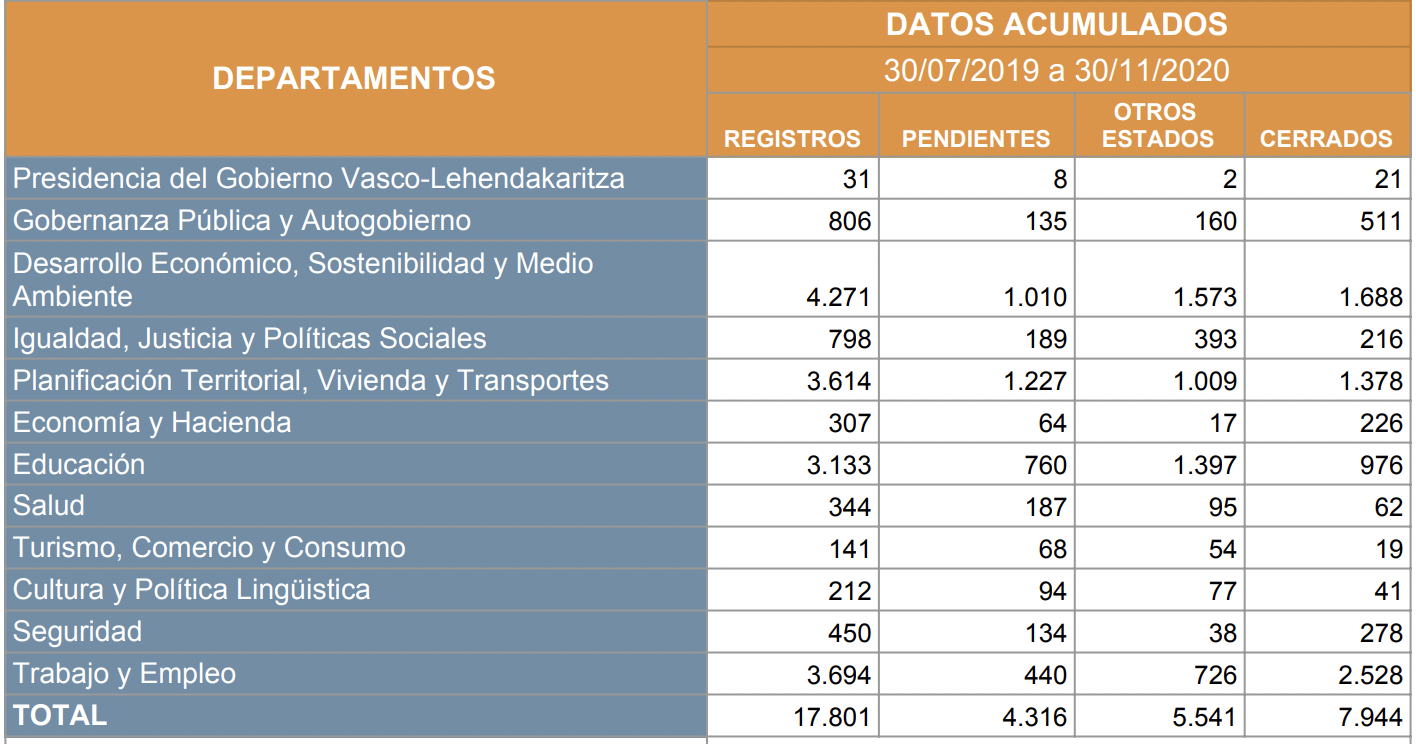Select the DATOS ACUMULADOS header cell
The height and width of the screenshot is (744, 1416).
pos(1057,24)
